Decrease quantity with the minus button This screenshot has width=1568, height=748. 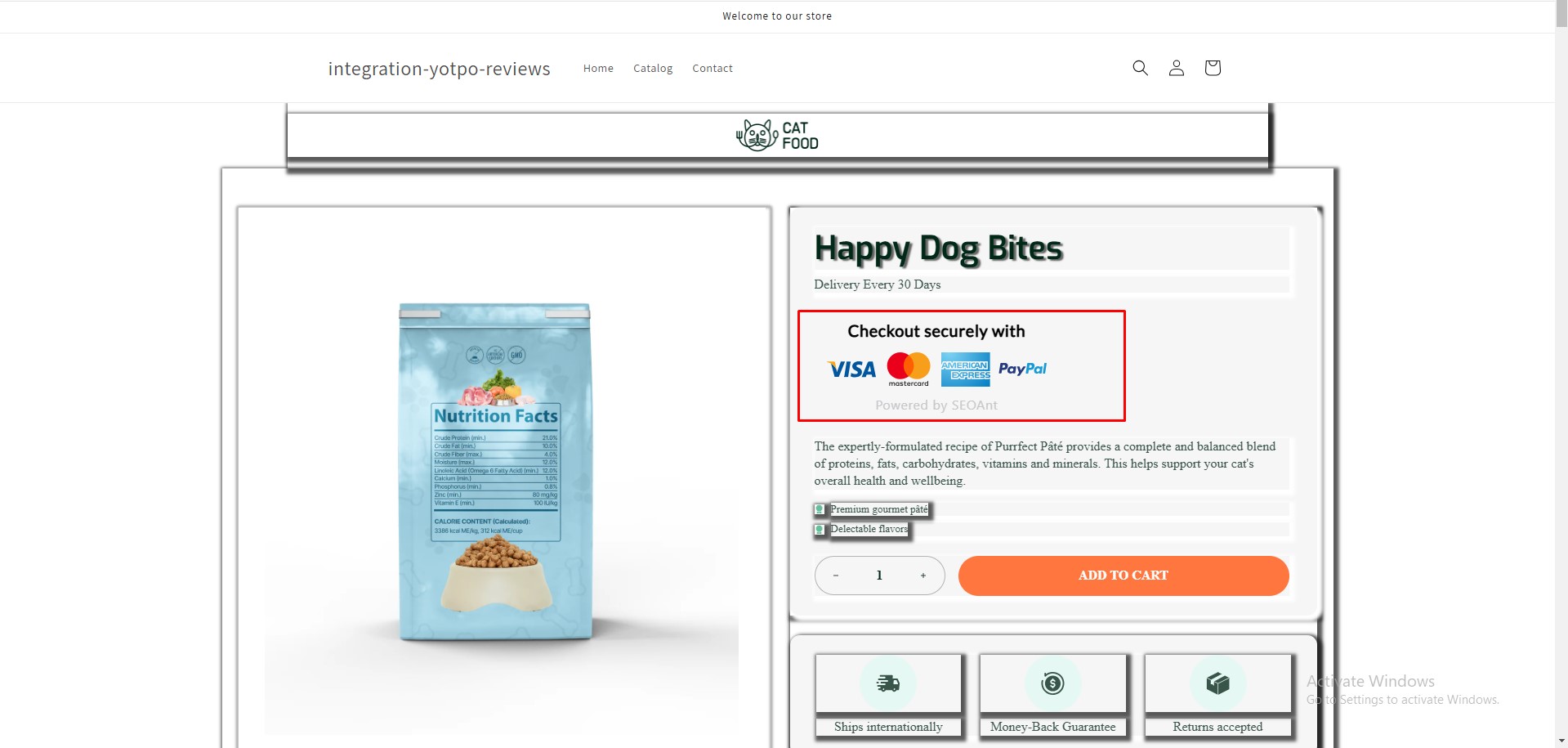pos(836,576)
